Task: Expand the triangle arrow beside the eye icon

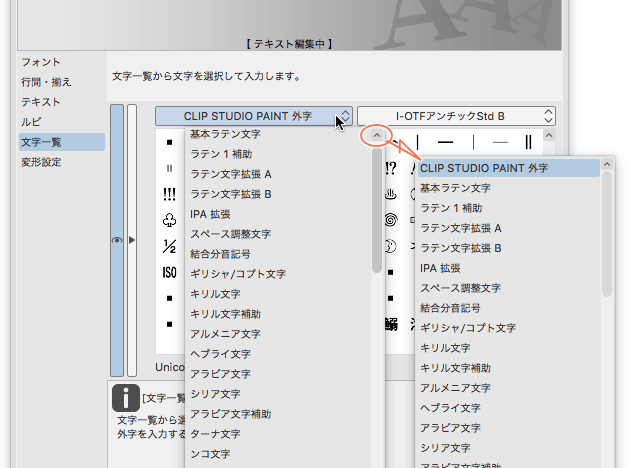Action: click(x=131, y=241)
